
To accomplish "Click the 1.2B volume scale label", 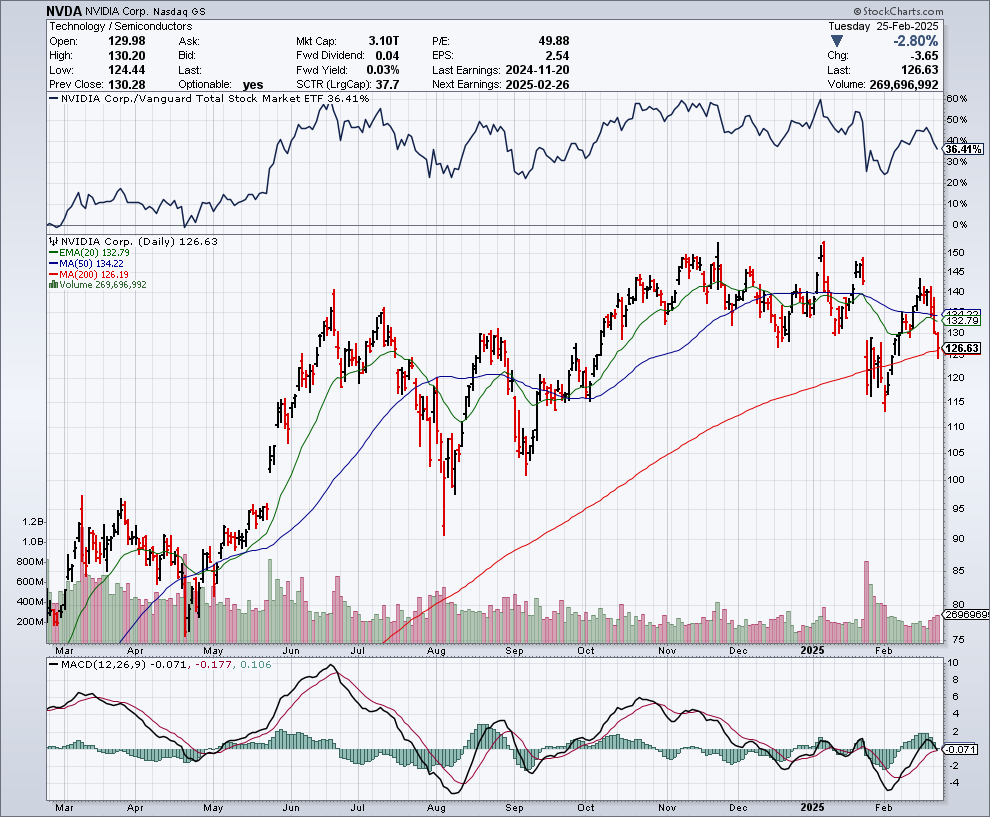I will coord(33,522).
